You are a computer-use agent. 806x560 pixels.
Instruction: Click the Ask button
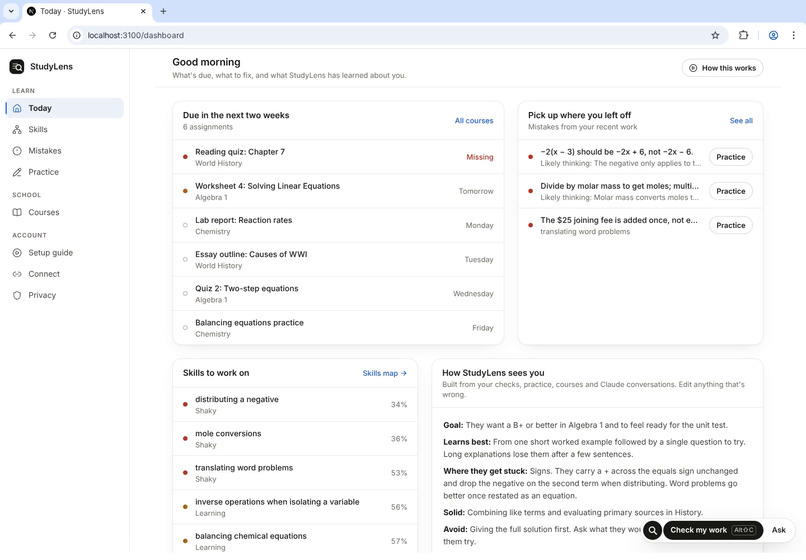[x=778, y=530]
